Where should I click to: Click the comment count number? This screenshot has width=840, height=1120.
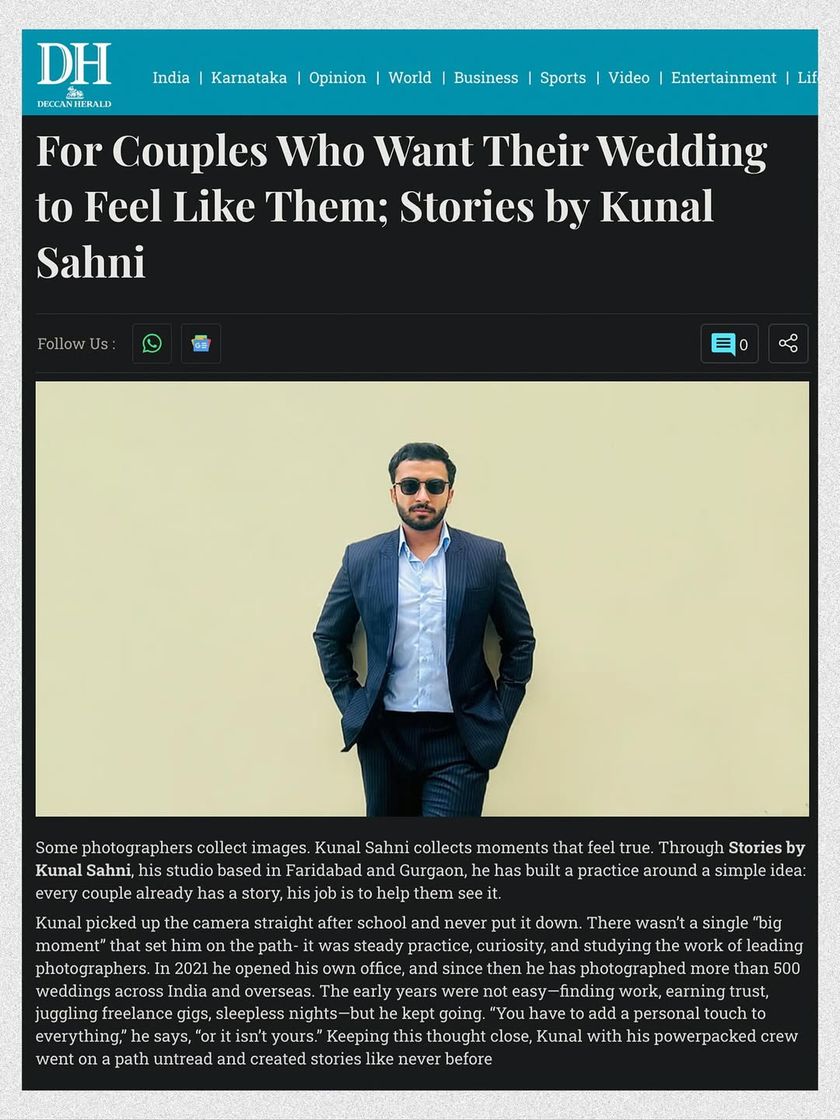(x=744, y=345)
